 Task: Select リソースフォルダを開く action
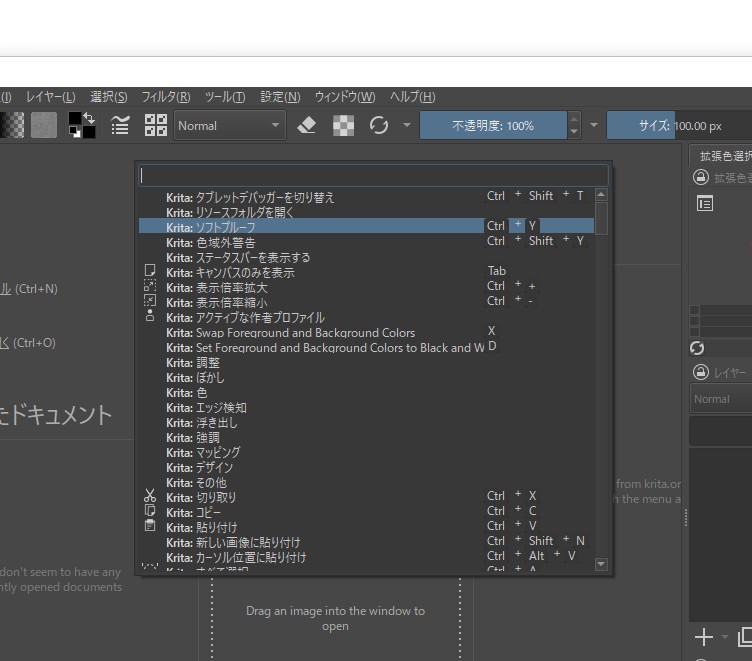coord(366,212)
